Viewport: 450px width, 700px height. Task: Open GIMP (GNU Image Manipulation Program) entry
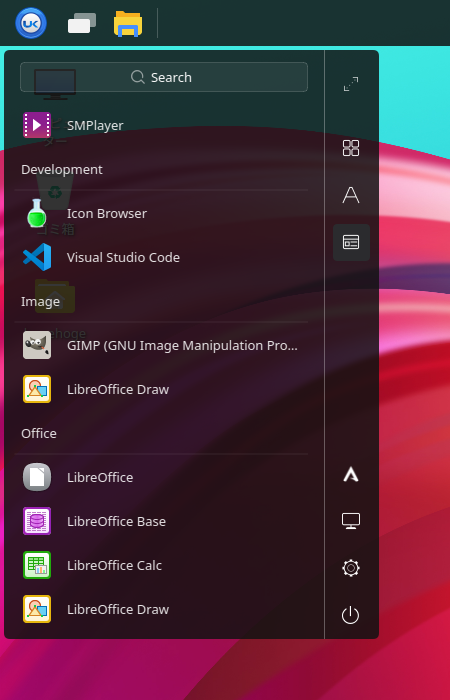click(x=161, y=346)
